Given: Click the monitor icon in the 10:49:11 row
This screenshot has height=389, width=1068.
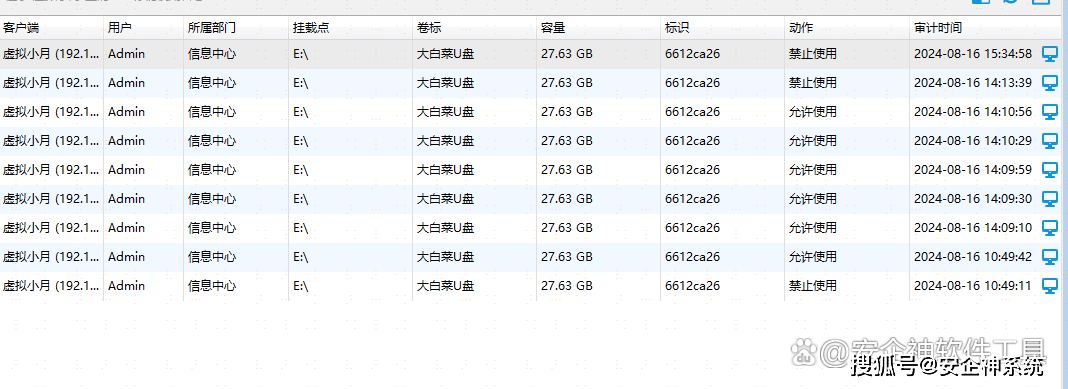Looking at the screenshot, I should tap(1050, 286).
